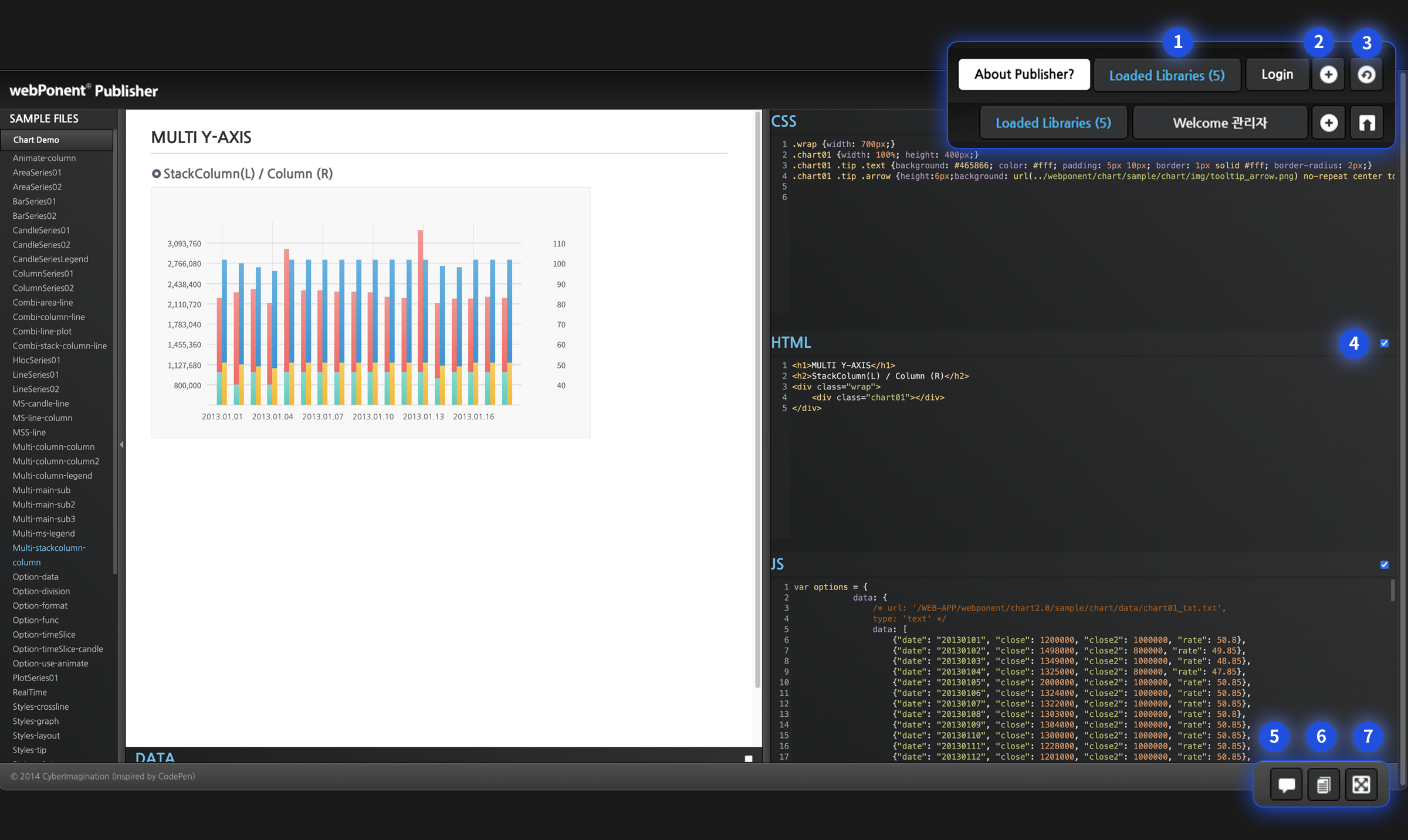Click the plus icon next to Welcome 관리자
This screenshot has height=840, width=1408.
(1328, 123)
